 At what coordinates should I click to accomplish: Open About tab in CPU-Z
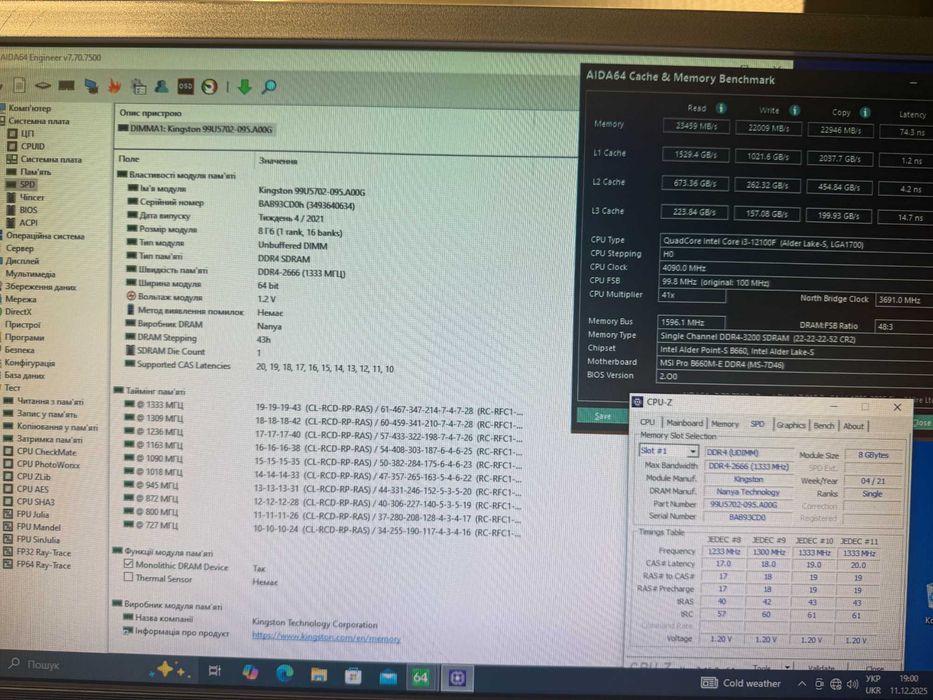[853, 426]
